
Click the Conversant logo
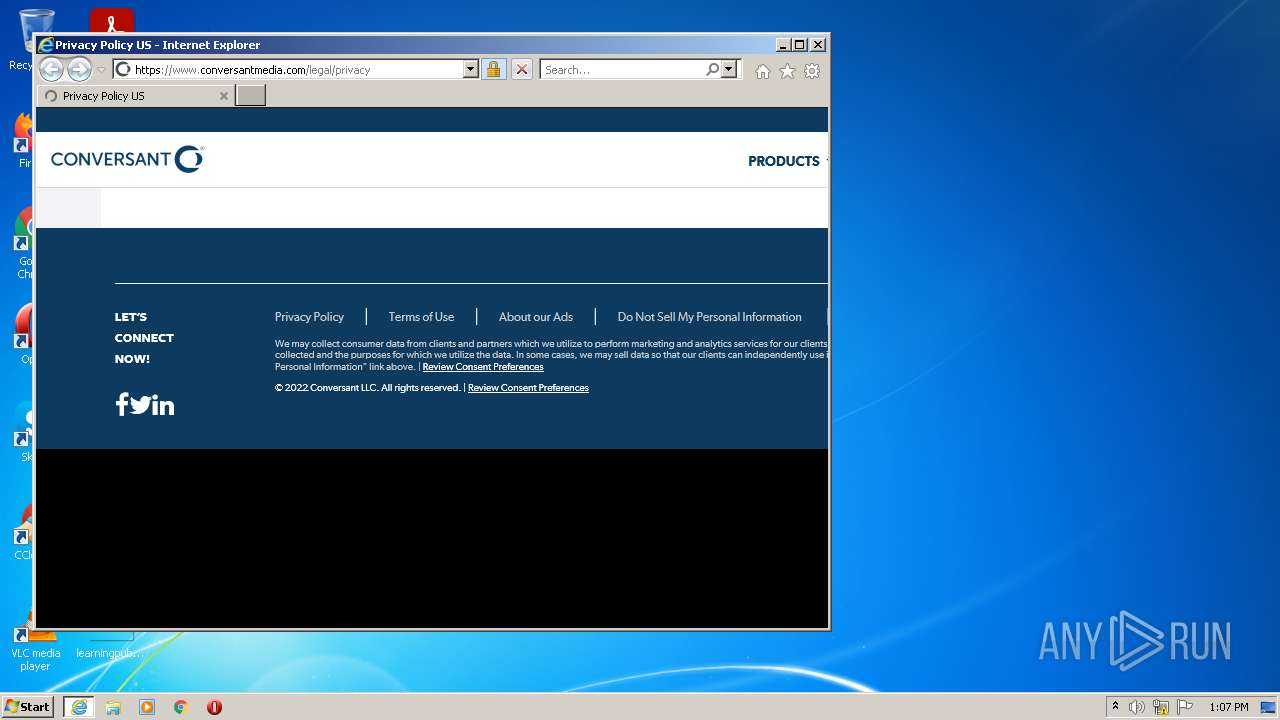(128, 159)
